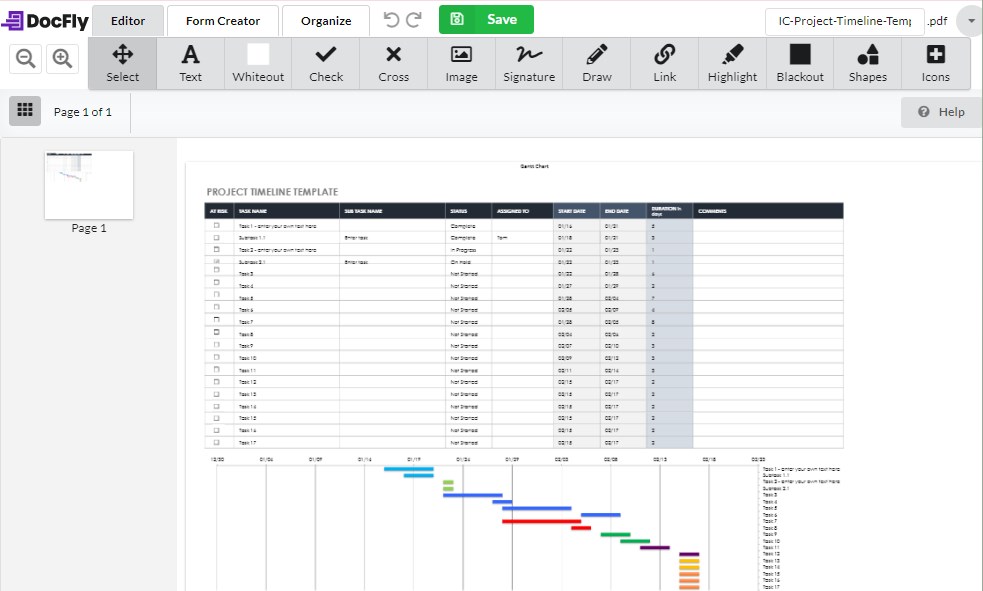Enable the Highlight tool
983x591 pixels.
[732, 63]
